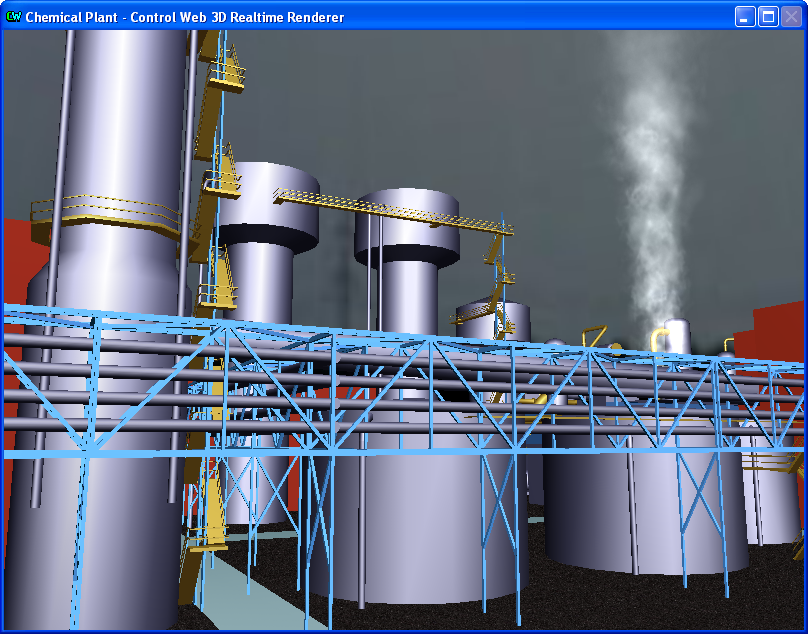
Task: Close the Chemical Plant window
Action: 791,16
